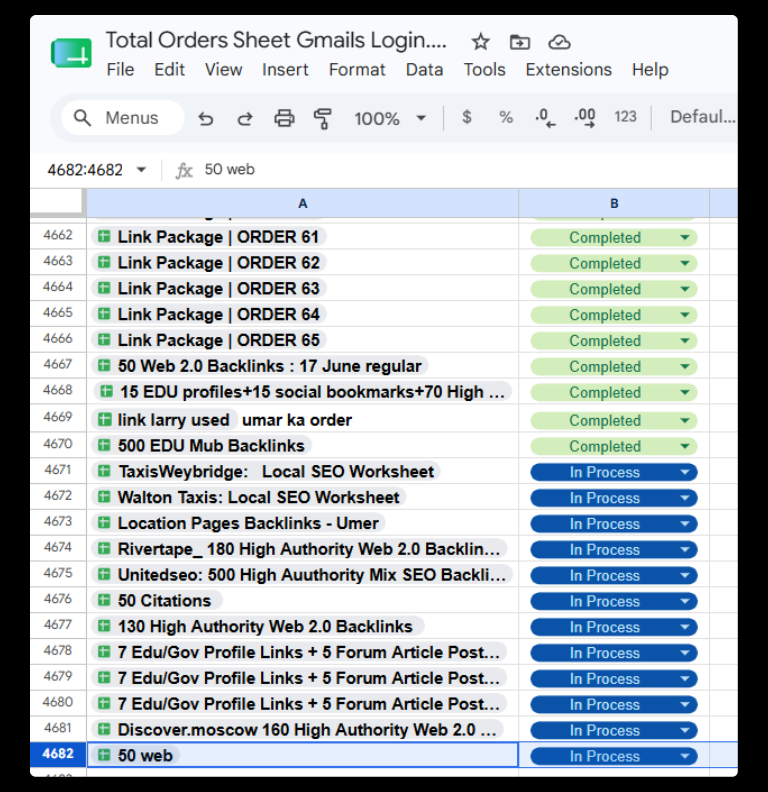Open the zoom 100% dropdown
Image resolution: width=768 pixels, height=792 pixels.
click(x=390, y=118)
